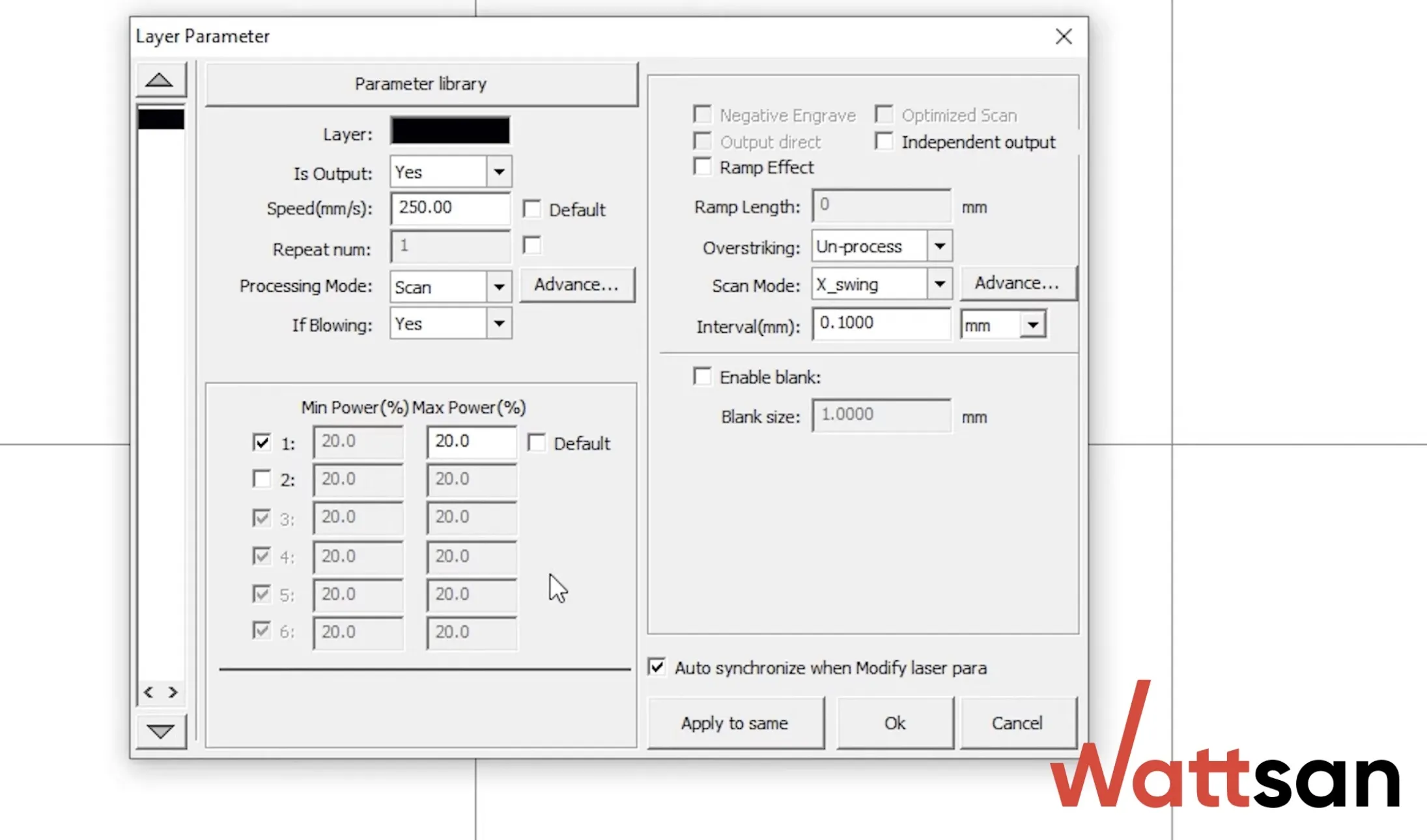Enable the Ramp Effect checkbox

click(x=702, y=167)
